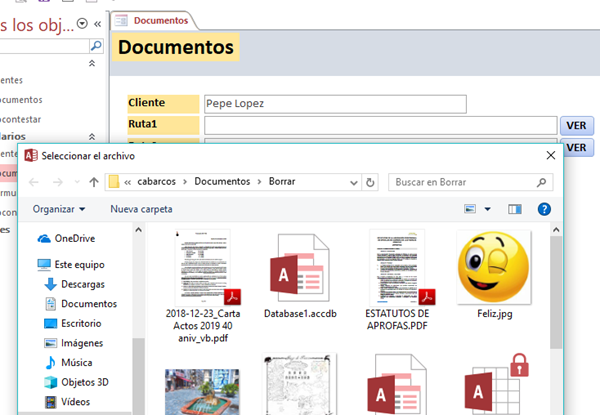
Task: Select Descargas folder in sidebar
Action: 82,284
